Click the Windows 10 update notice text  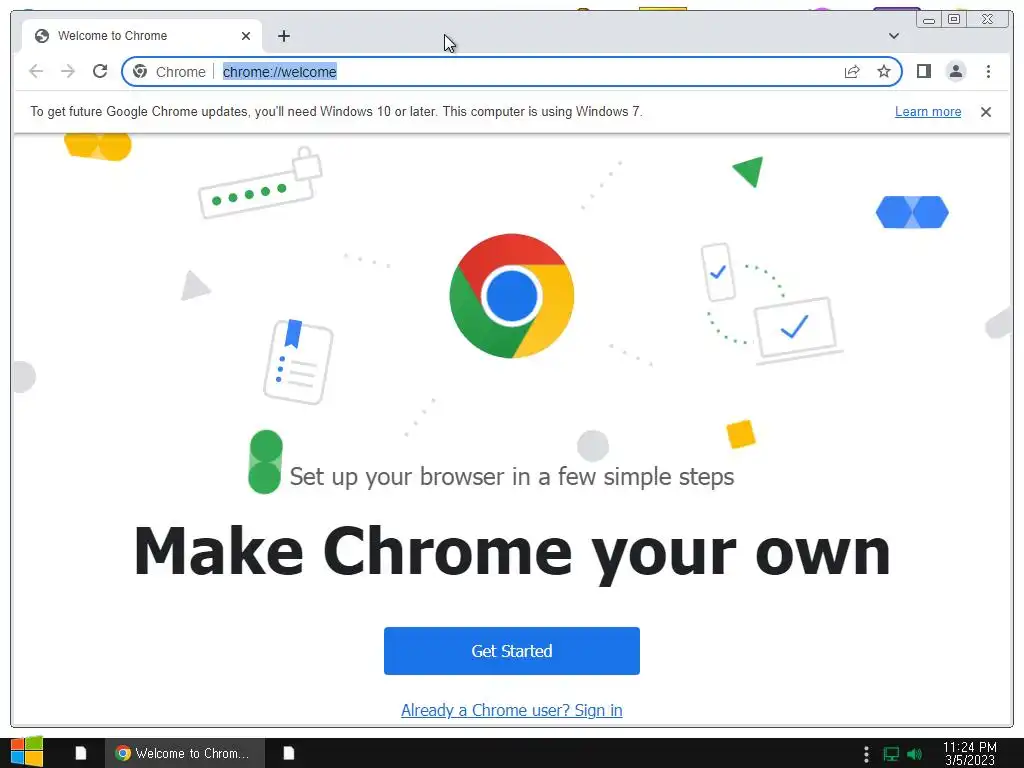[x=336, y=112]
